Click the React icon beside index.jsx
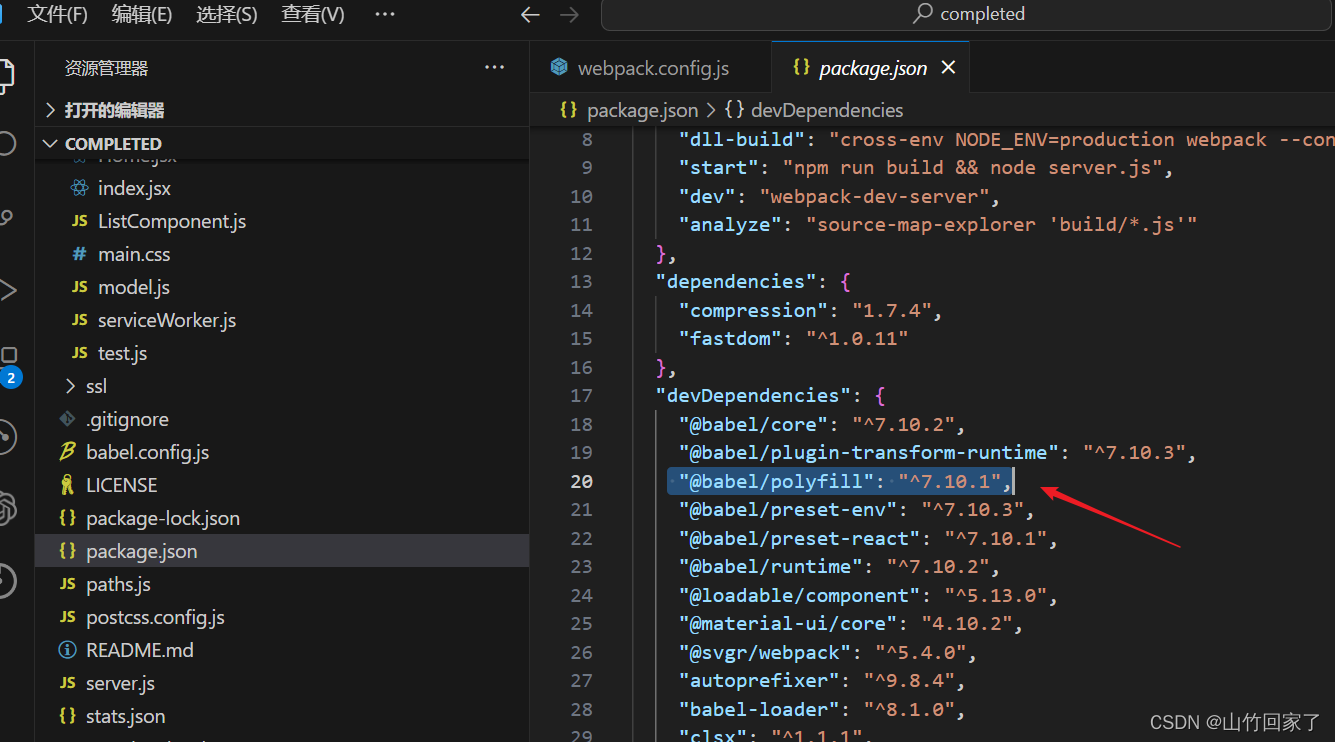The image size is (1335, 742). (x=79, y=188)
